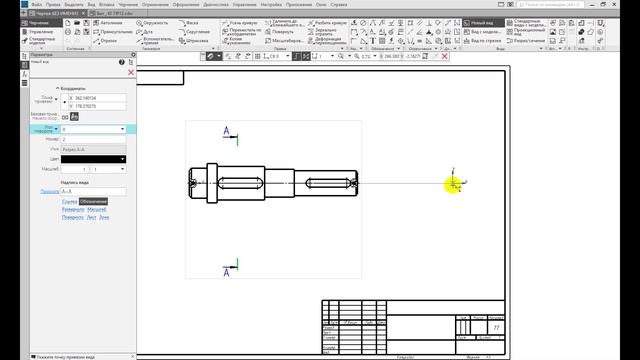Select the Фаска tool
640x360 pixels.
pos(189,23)
